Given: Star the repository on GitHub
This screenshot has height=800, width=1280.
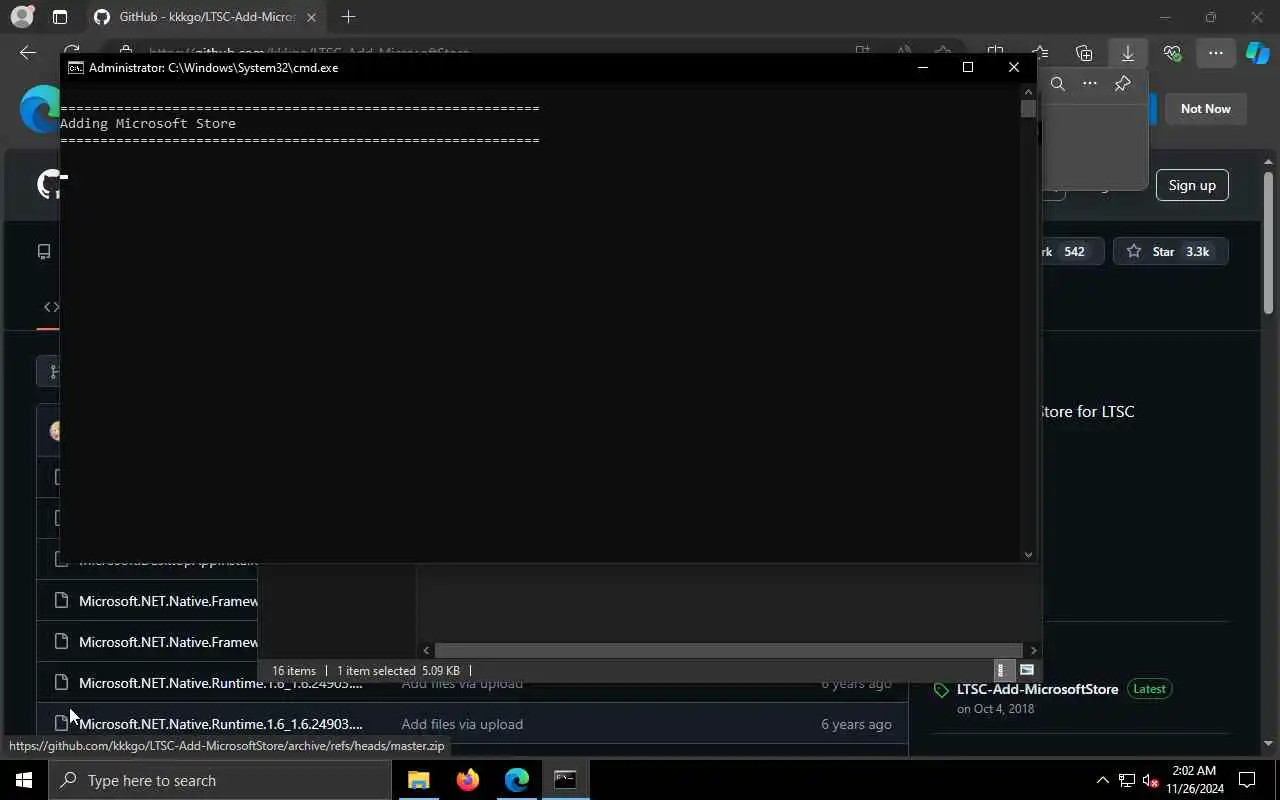Looking at the screenshot, I should click(x=1170, y=252).
